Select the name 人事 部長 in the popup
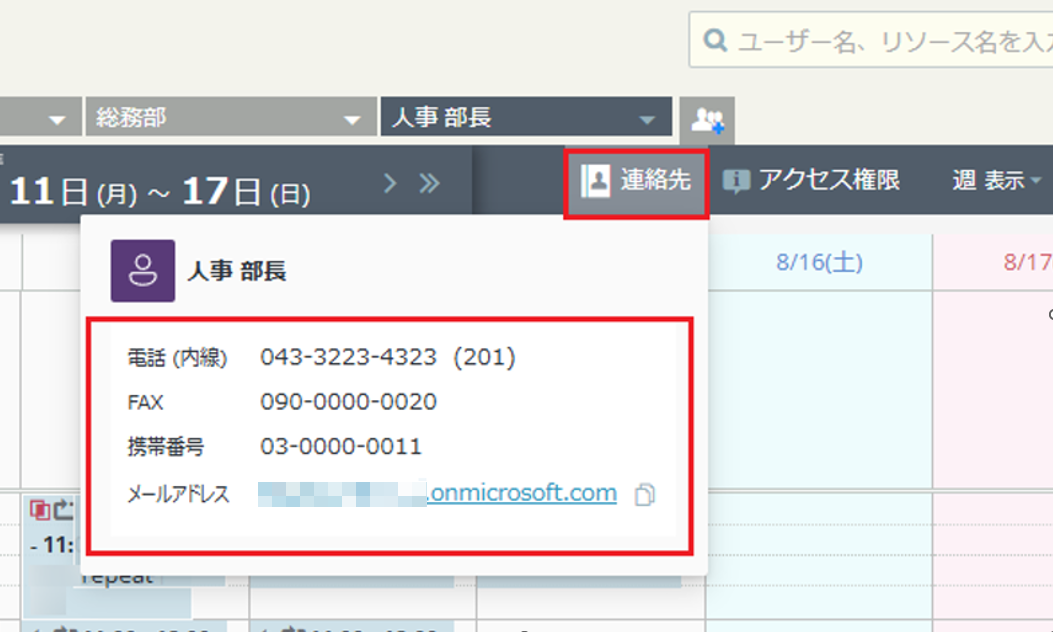This screenshot has height=632, width=1053. point(237,271)
